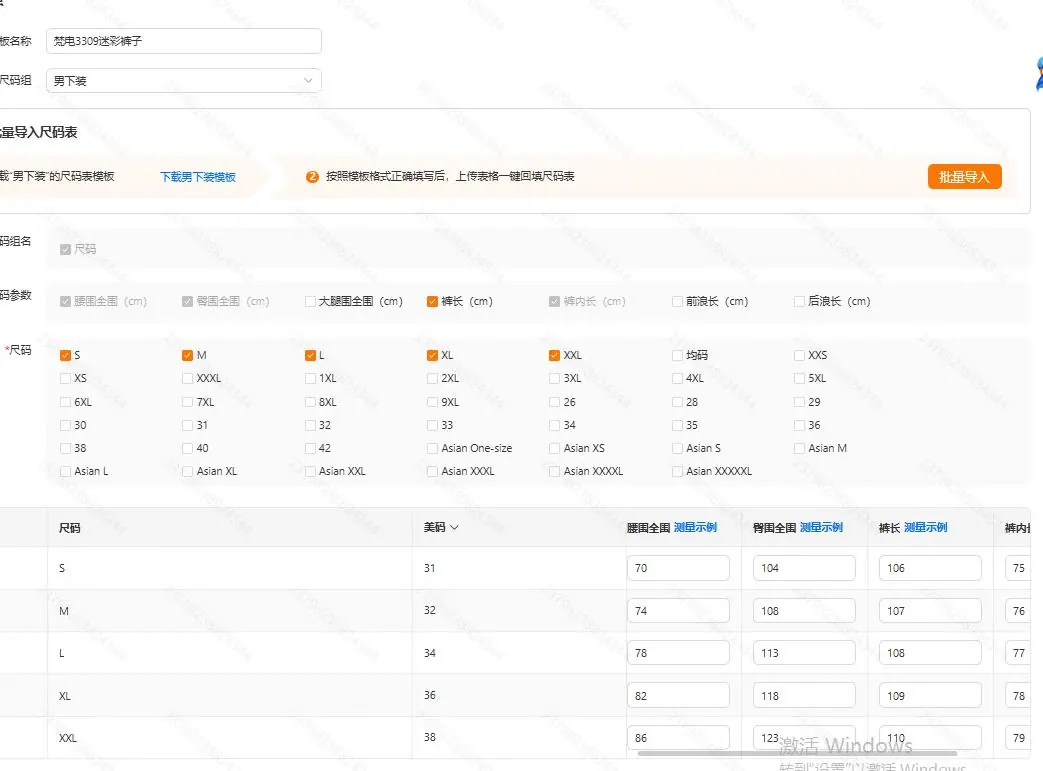Check the 8XL size checkbox

tap(310, 402)
